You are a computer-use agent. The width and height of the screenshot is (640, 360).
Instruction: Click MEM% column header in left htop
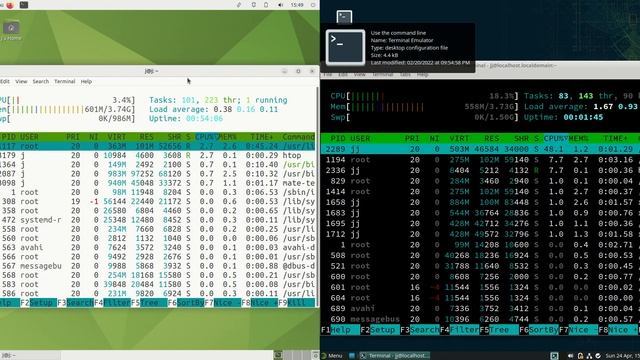click(x=227, y=137)
